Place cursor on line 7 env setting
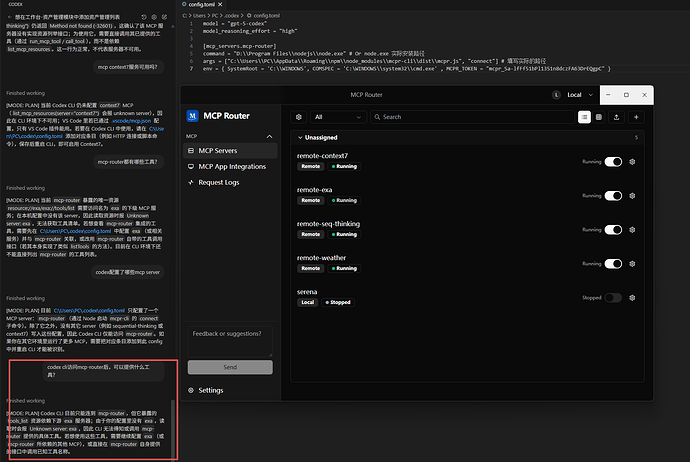 click(x=407, y=69)
